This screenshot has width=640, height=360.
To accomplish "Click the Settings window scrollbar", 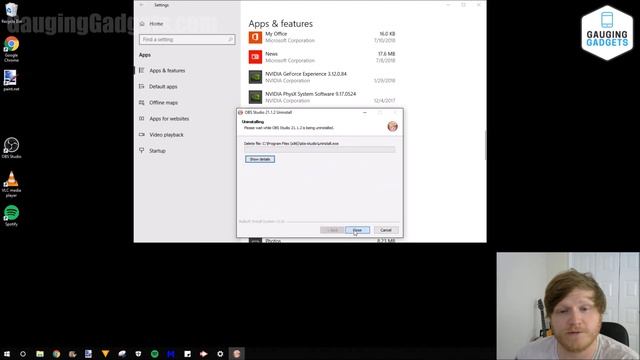I will click(x=485, y=145).
